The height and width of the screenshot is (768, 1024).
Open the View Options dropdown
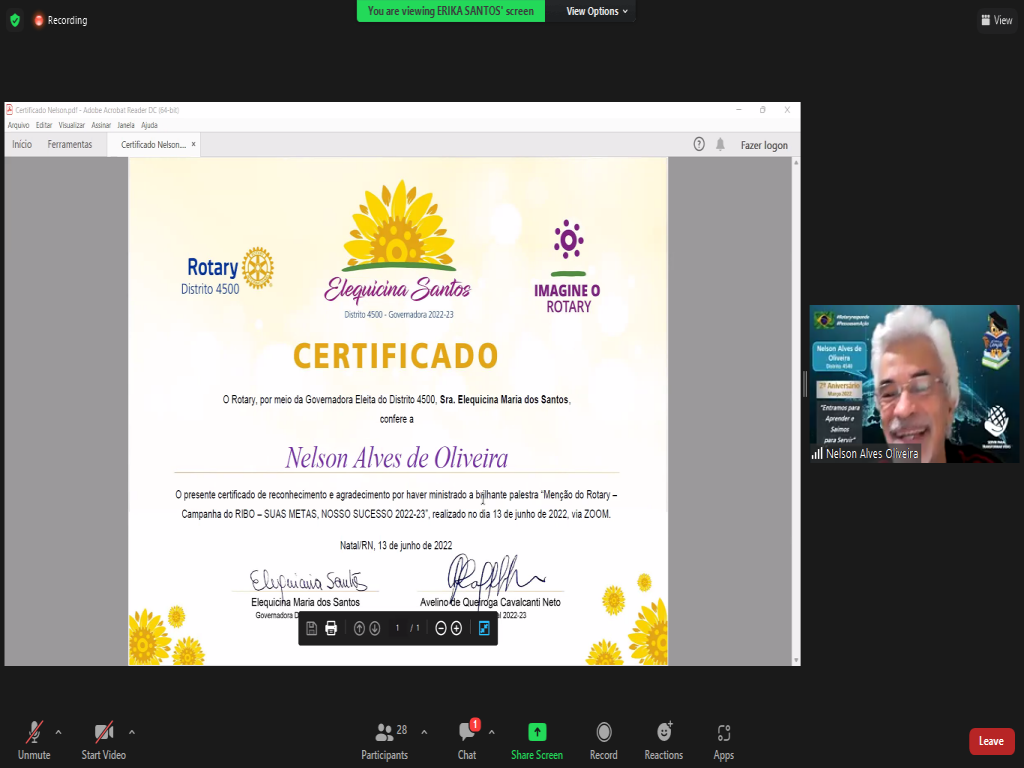(x=597, y=11)
